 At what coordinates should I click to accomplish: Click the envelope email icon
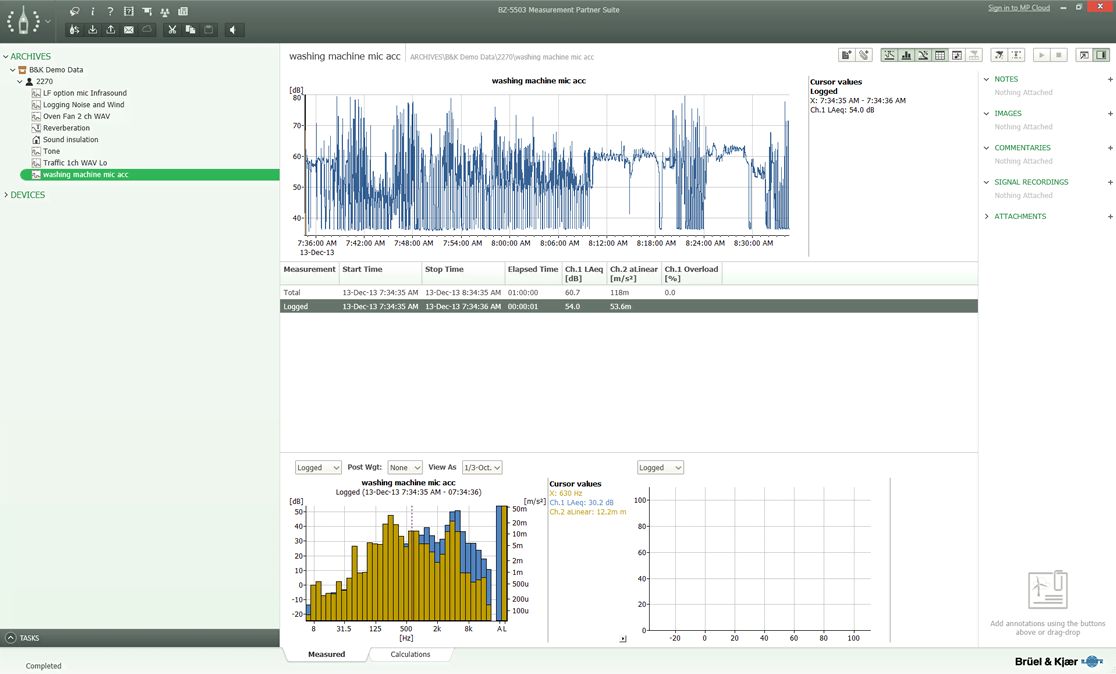129,30
